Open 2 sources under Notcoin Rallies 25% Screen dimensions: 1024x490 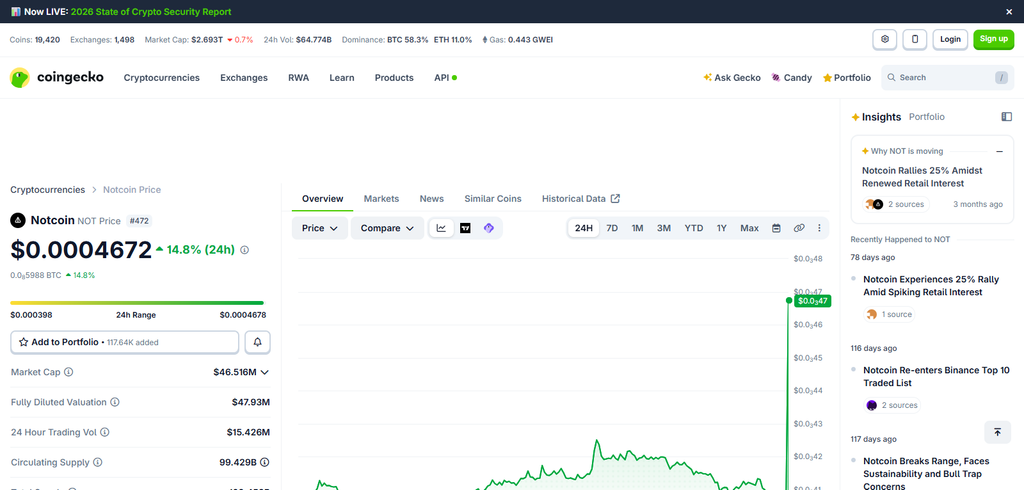895,204
